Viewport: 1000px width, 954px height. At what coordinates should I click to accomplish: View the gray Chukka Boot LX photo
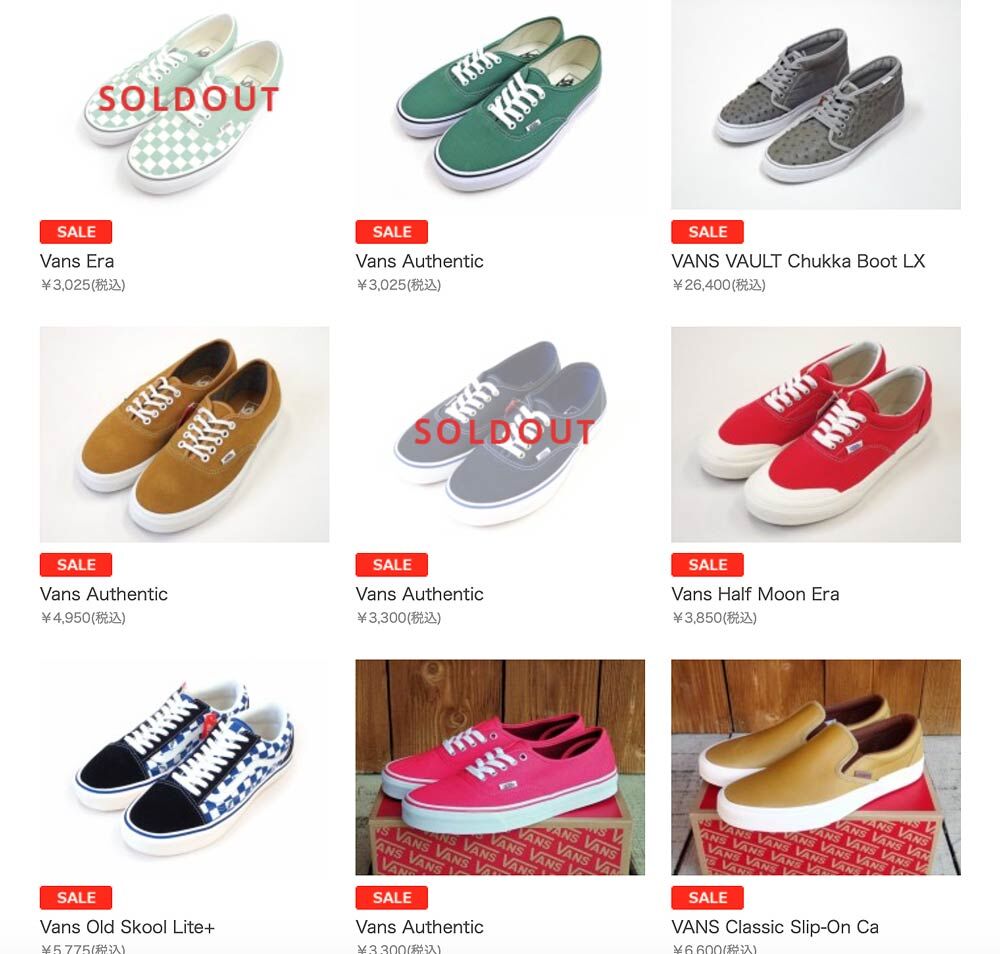[x=816, y=105]
